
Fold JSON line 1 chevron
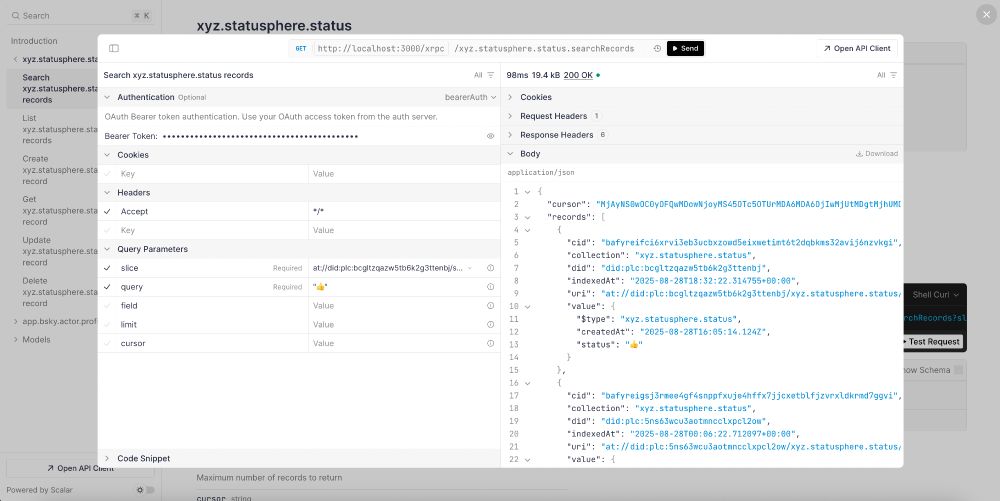[527, 192]
